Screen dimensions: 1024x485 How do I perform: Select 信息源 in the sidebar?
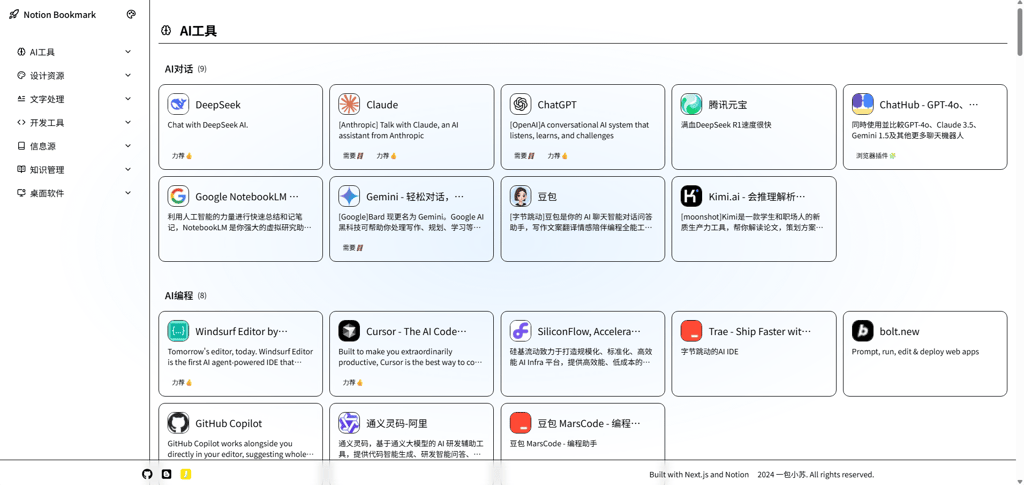pos(42,146)
